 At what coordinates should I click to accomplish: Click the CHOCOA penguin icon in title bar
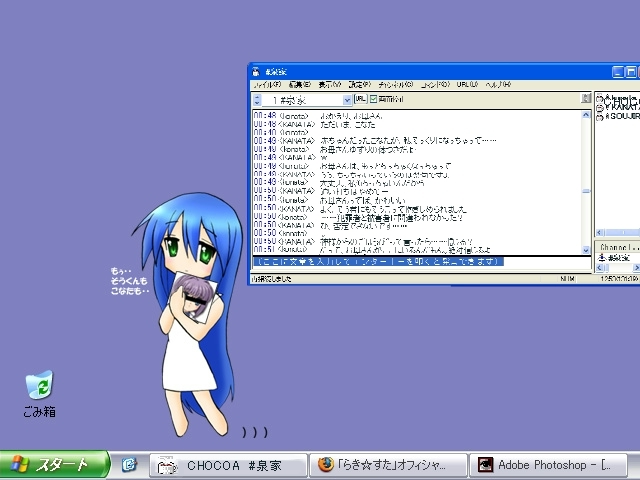(256, 72)
